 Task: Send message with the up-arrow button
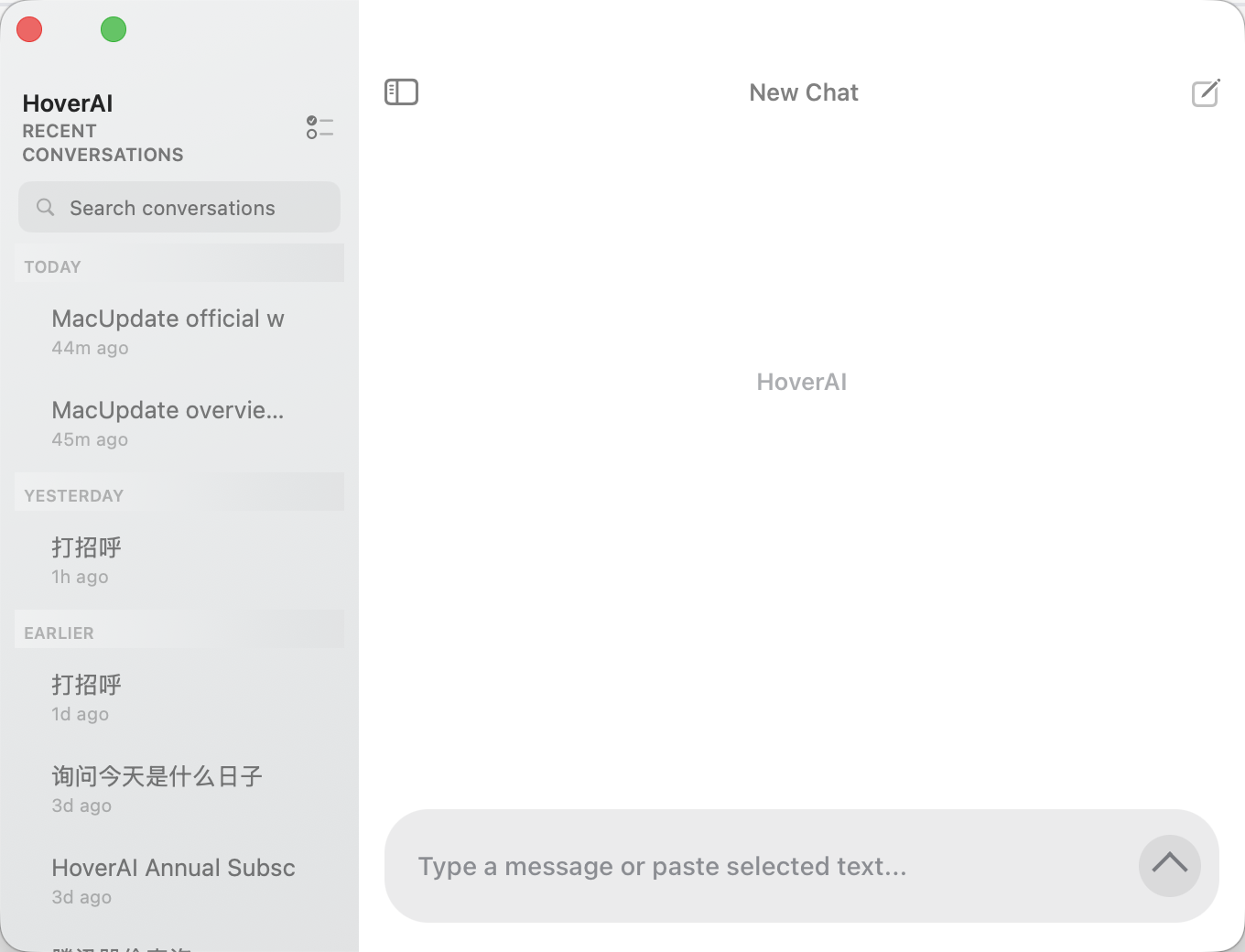(x=1170, y=866)
